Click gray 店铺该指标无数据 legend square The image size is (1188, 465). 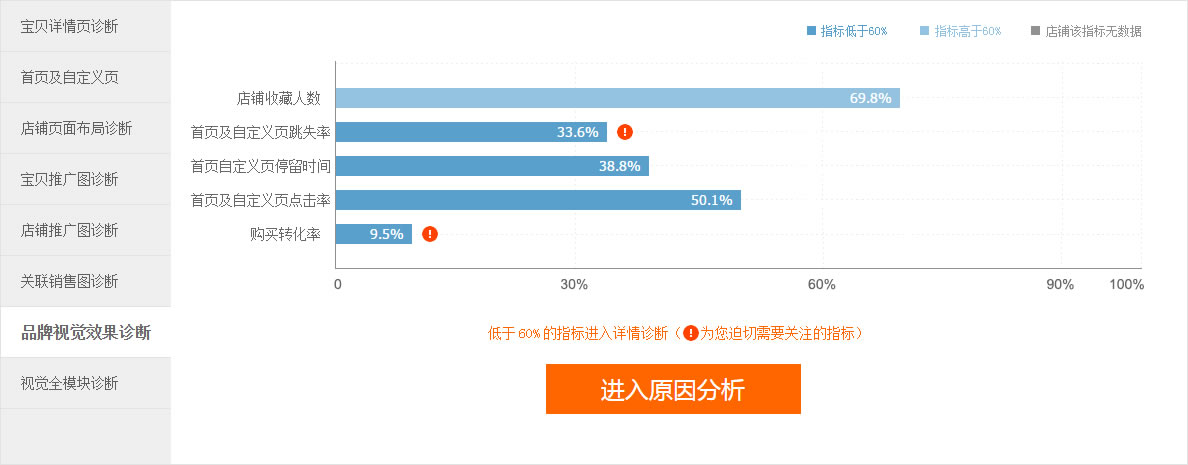pos(1035,31)
